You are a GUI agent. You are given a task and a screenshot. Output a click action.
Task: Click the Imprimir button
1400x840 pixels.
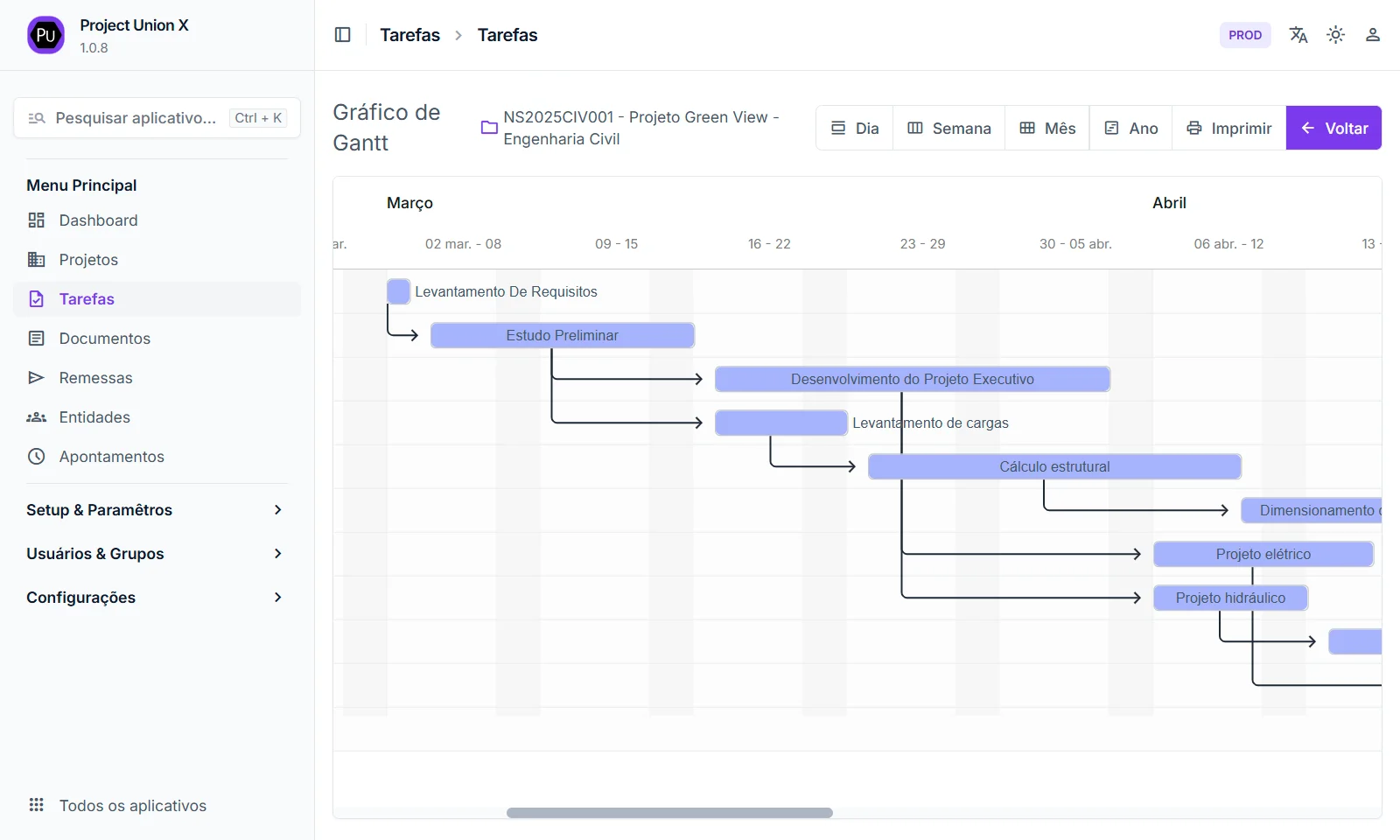(1228, 129)
